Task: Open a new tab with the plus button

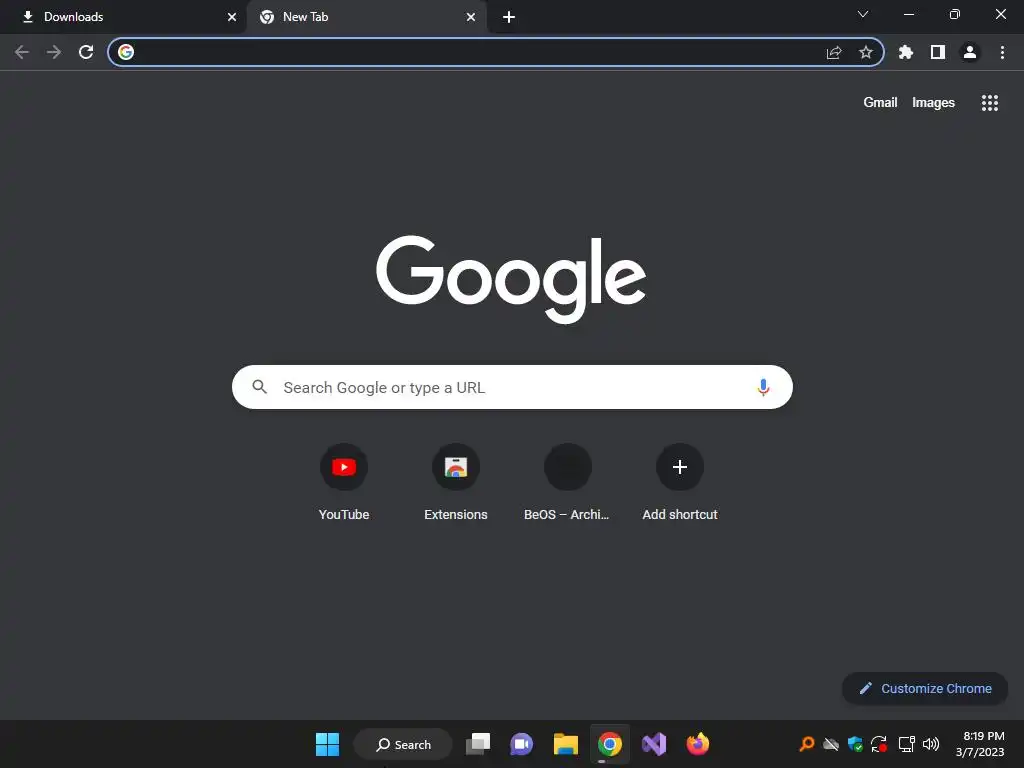Action: 509,17
